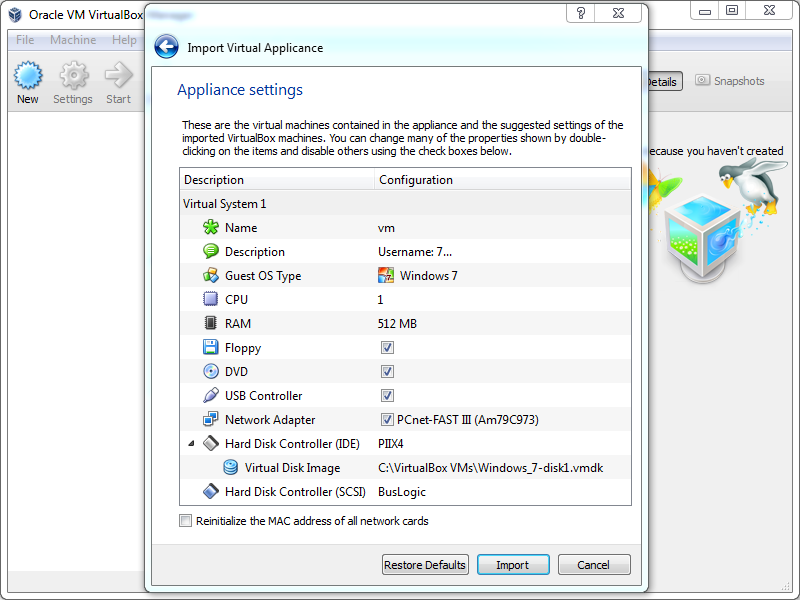Viewport: 800px width, 600px height.
Task: Click the Settings gear toolbar icon
Action: pyautogui.click(x=73, y=76)
